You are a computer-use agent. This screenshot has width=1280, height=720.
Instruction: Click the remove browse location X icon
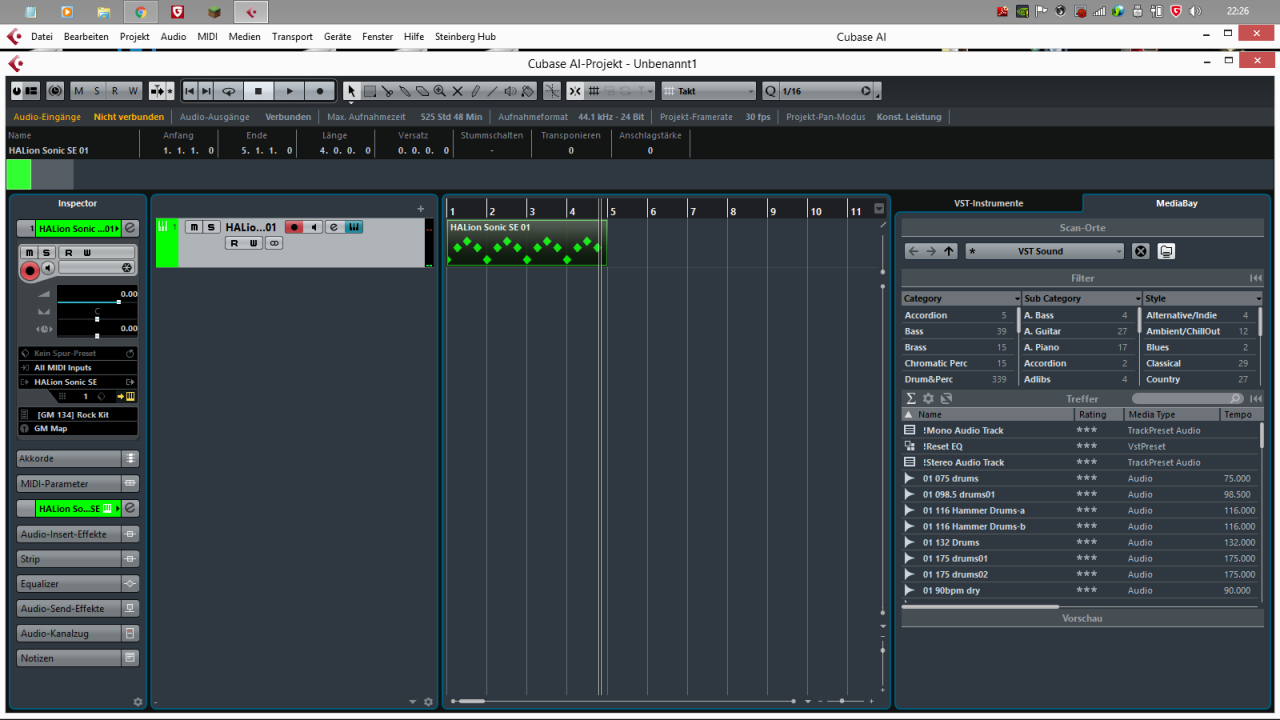tap(1140, 251)
